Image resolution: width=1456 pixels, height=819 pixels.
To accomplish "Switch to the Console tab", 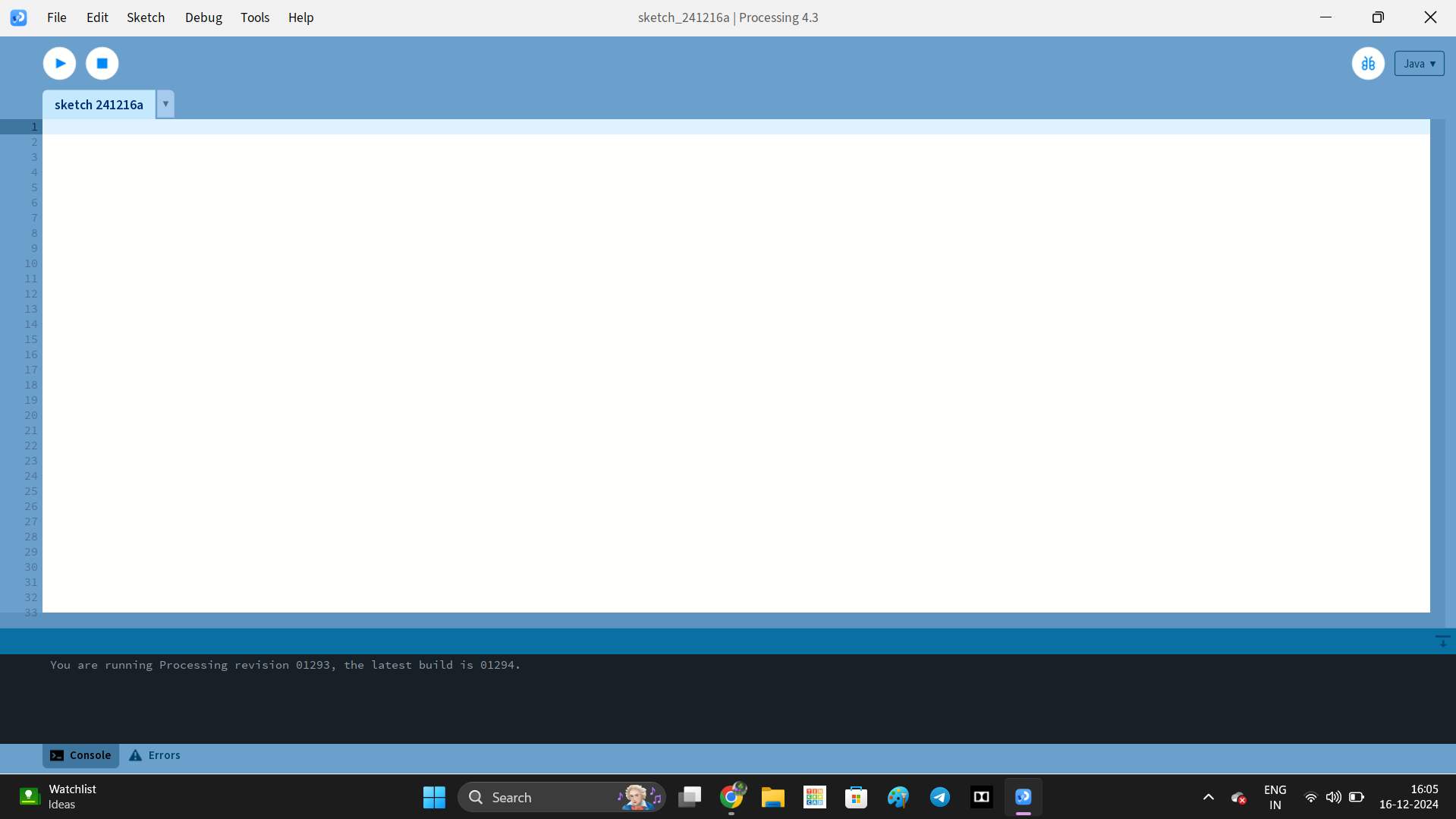I will [80, 755].
